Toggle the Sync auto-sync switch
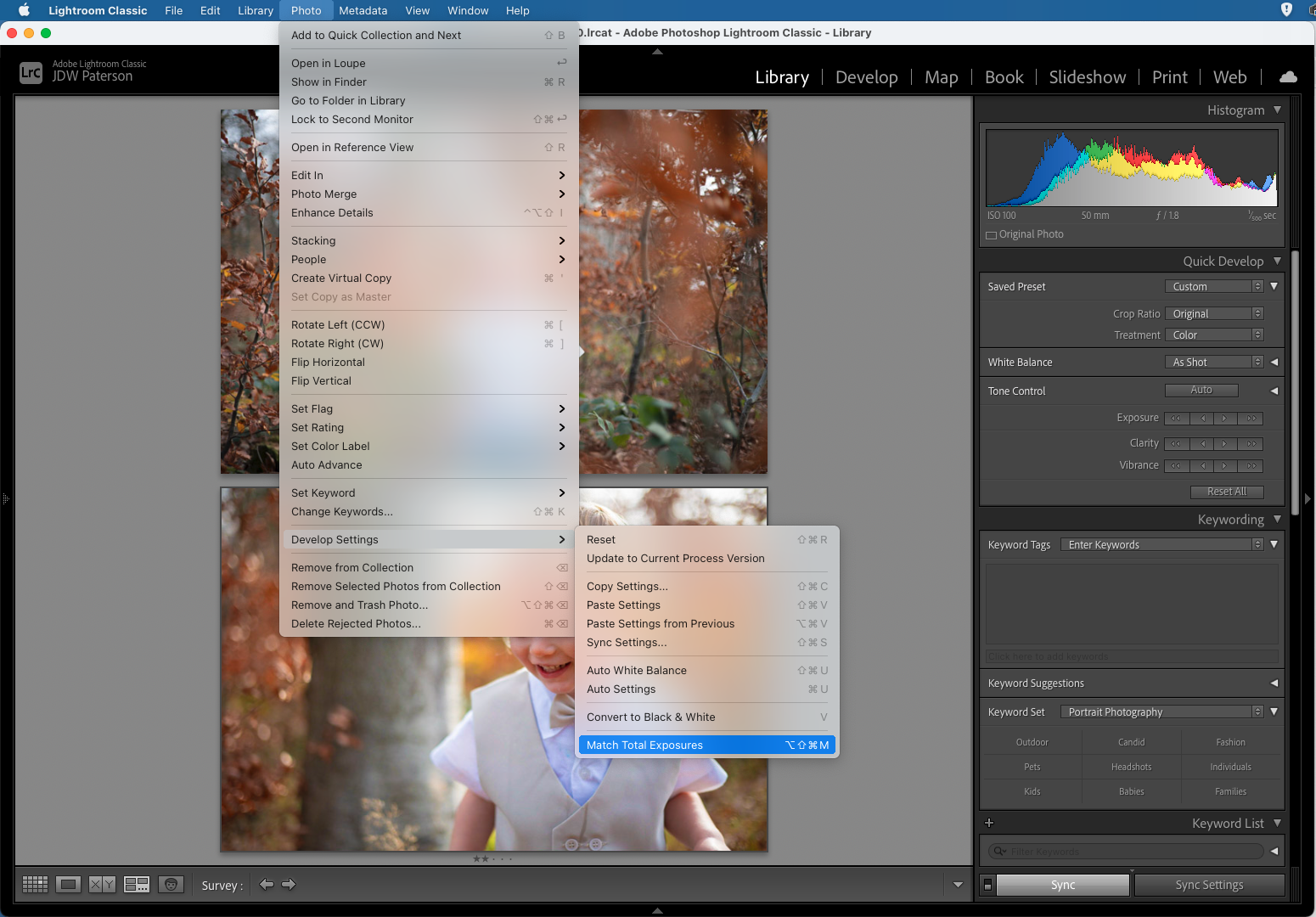The height and width of the screenshot is (917, 1316). (x=987, y=885)
